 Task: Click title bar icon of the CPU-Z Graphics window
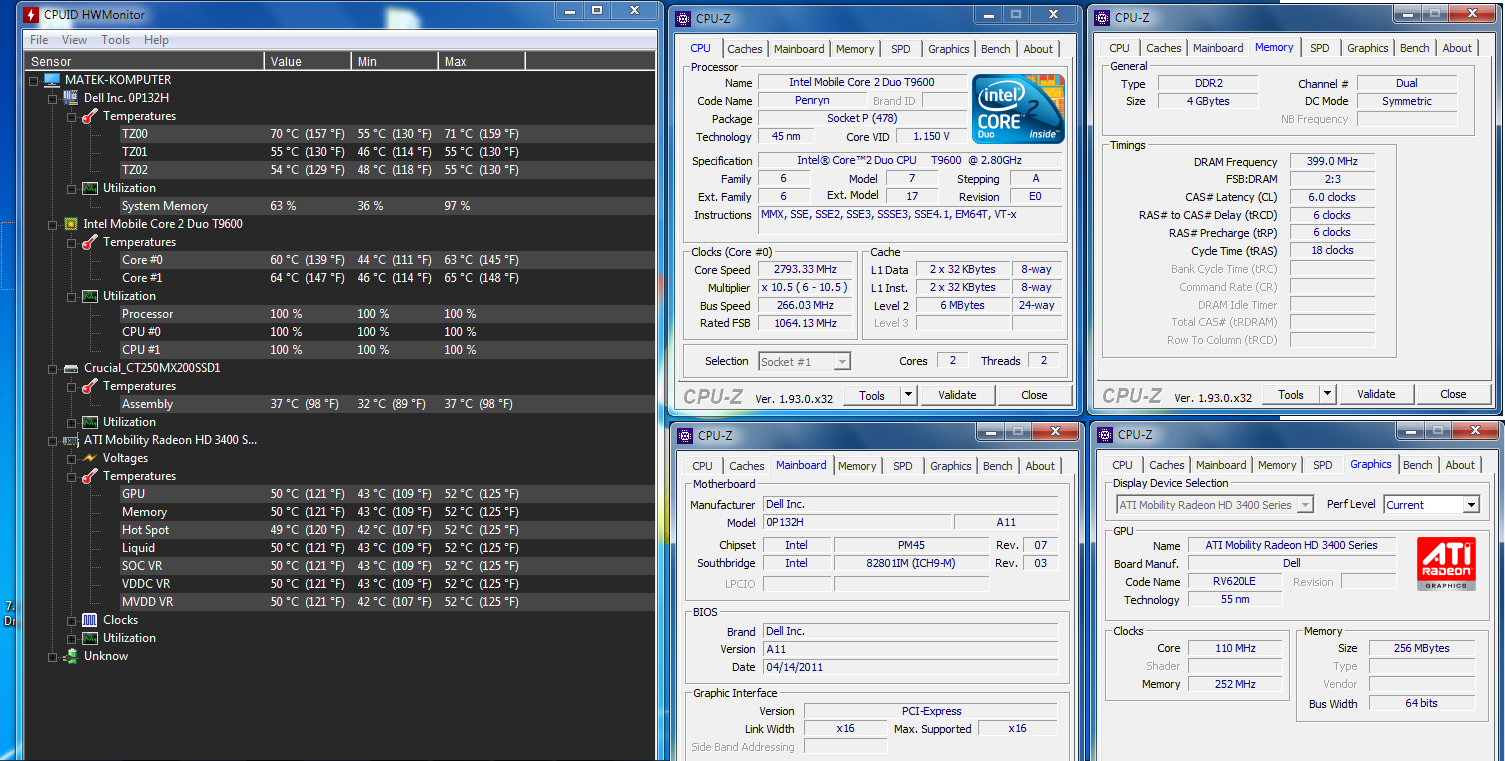click(x=1104, y=434)
